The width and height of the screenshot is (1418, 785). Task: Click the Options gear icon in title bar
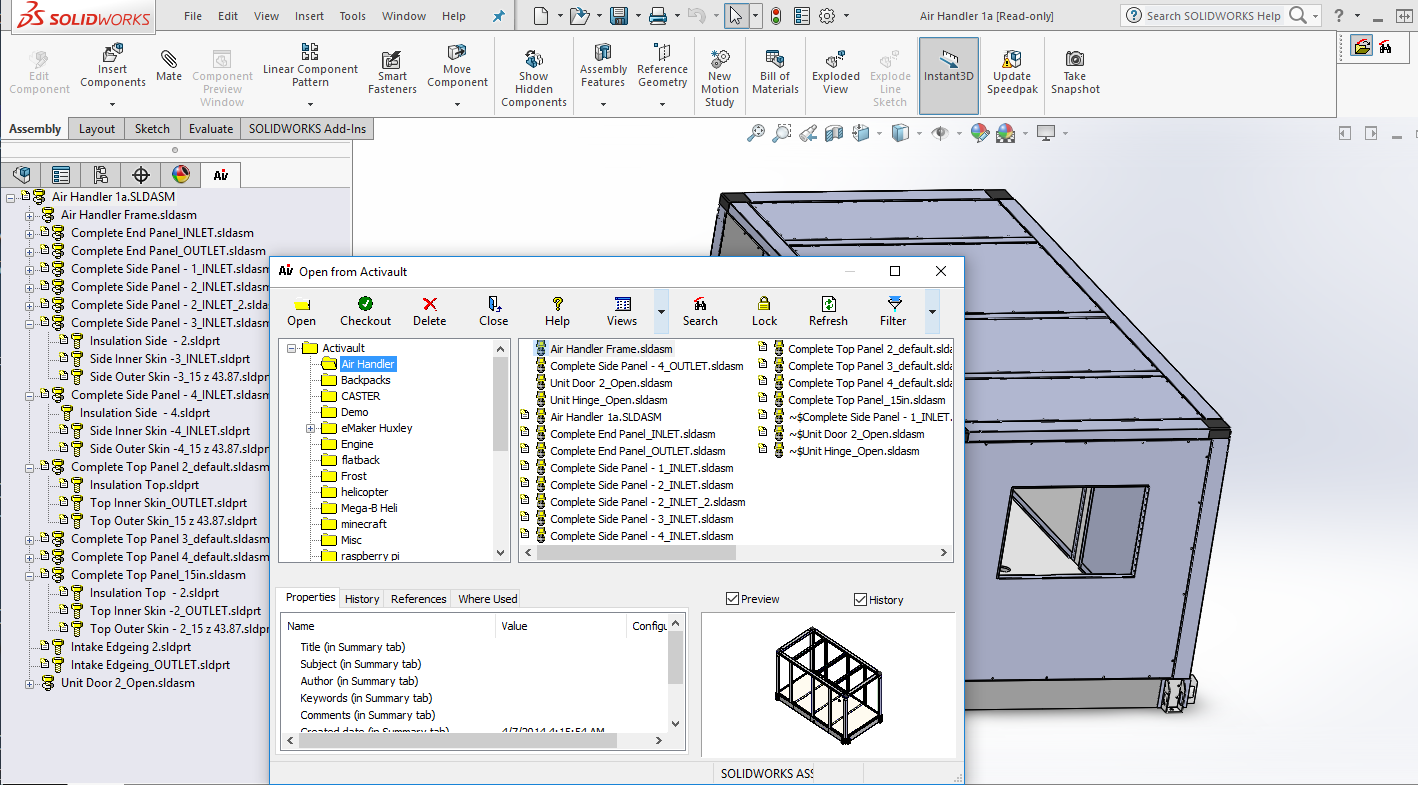point(827,16)
